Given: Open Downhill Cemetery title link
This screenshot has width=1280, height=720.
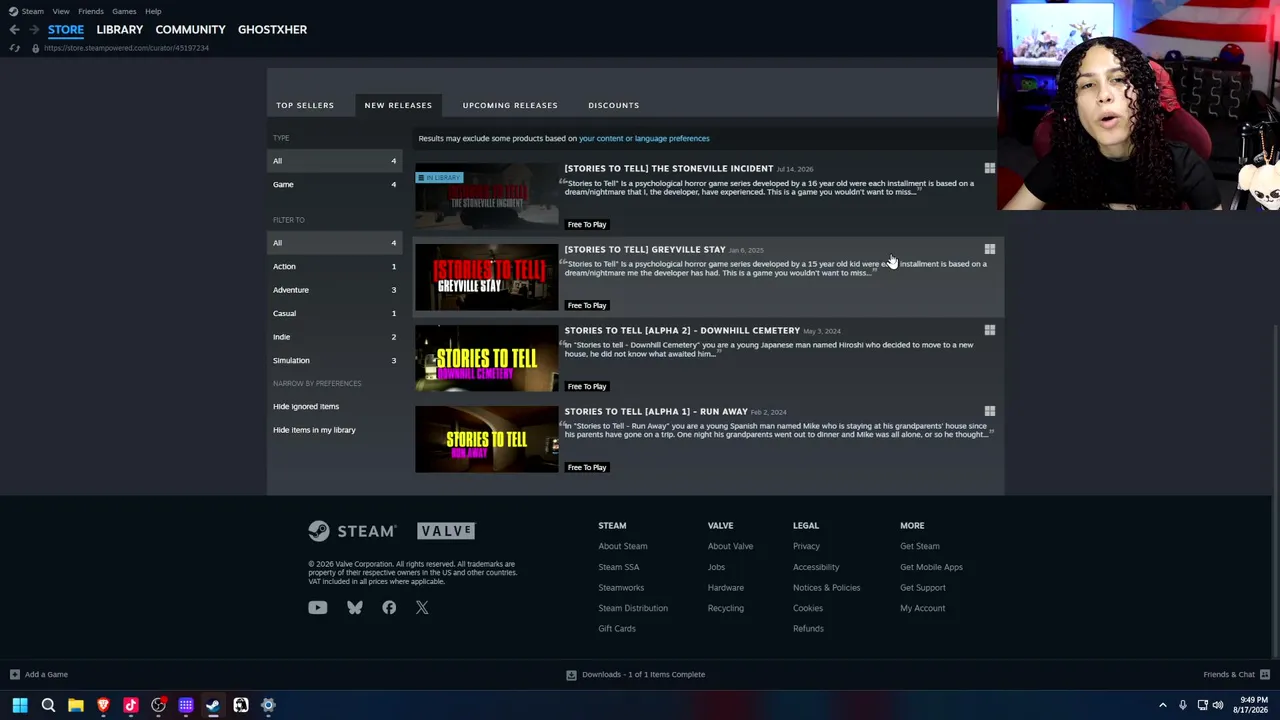Looking at the screenshot, I should (682, 330).
